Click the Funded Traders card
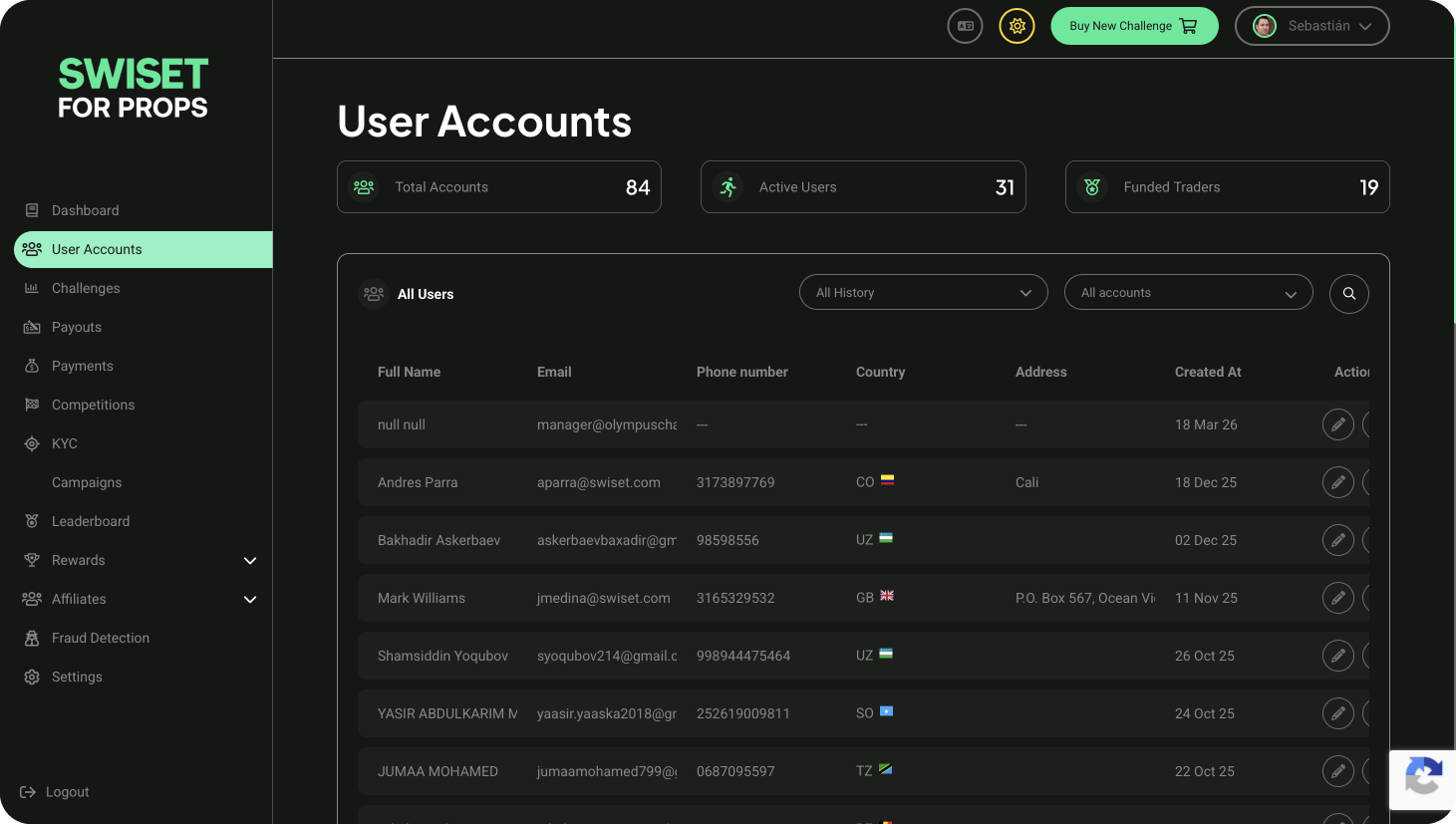This screenshot has height=824, width=1456. tap(1228, 187)
